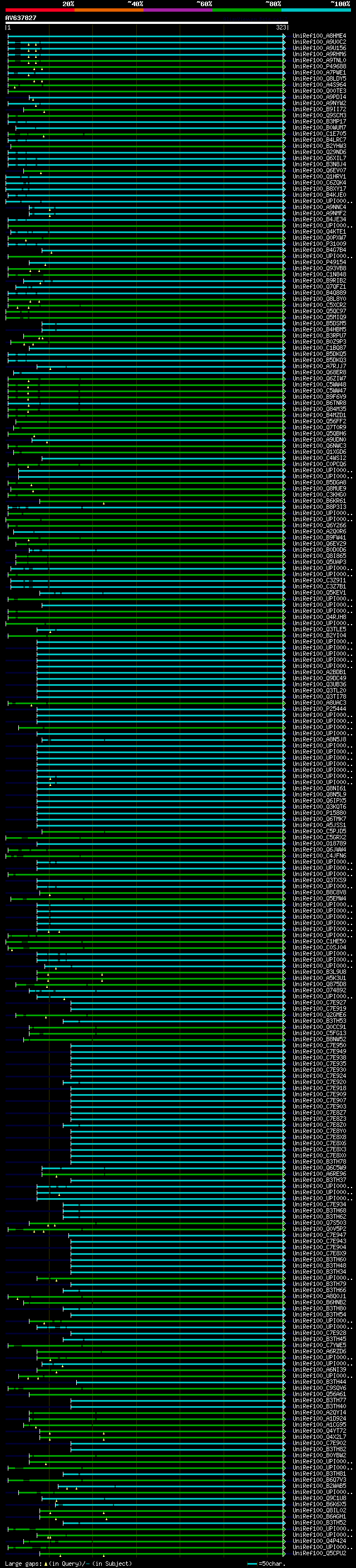Select hit label UniRef100_Q7S503
The width and height of the screenshot is (356, 1568).
click(x=319, y=1222)
